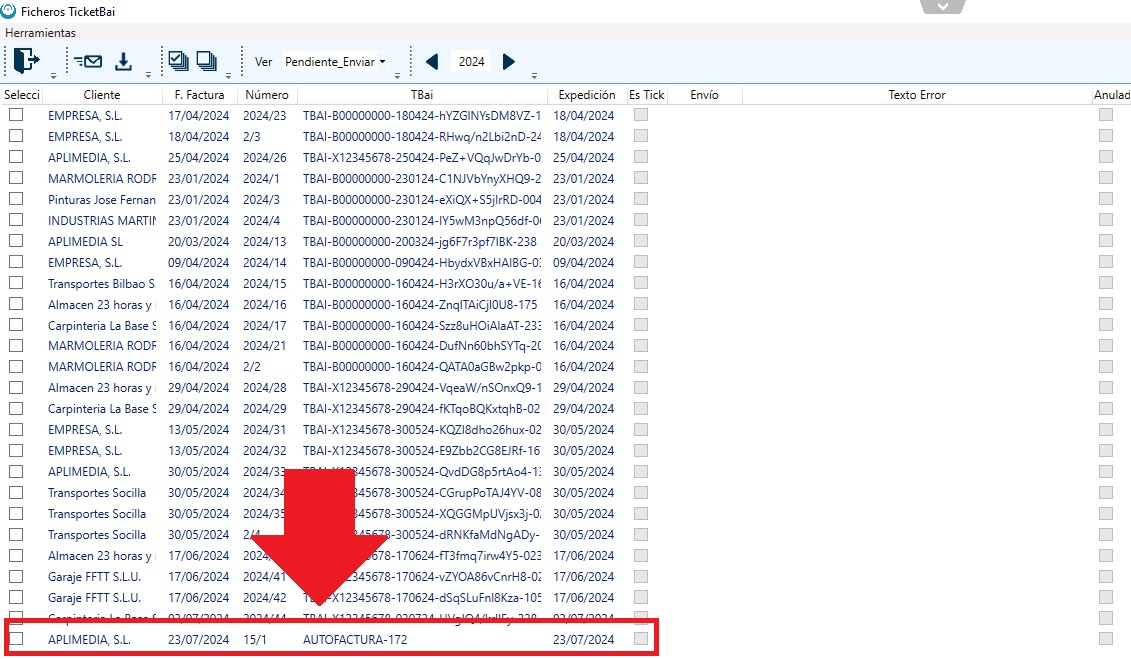
Task: Tick the checkbox for invoice 2024/13
Action: [x=16, y=241]
